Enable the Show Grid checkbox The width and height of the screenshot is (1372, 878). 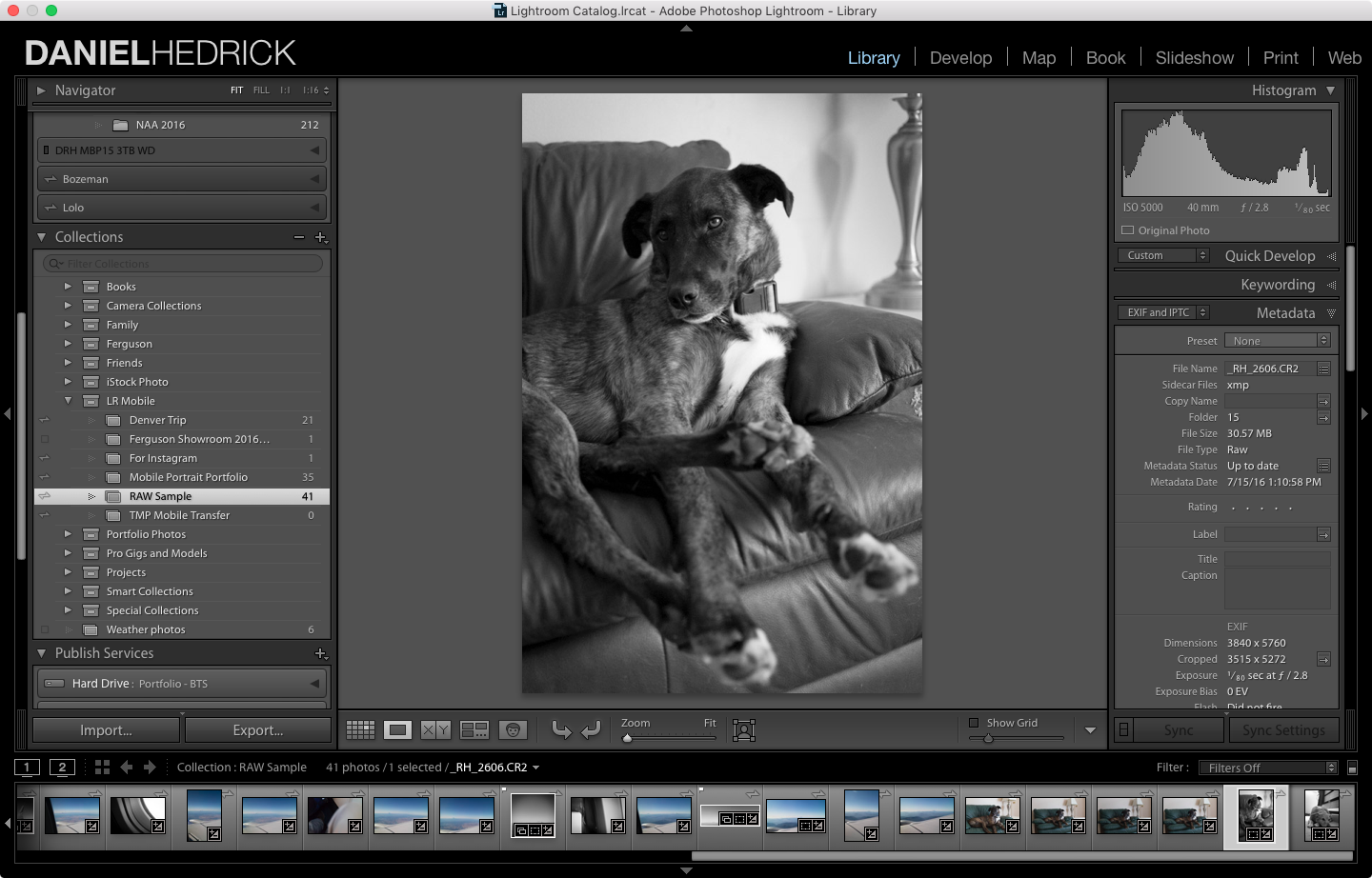pyautogui.click(x=974, y=723)
